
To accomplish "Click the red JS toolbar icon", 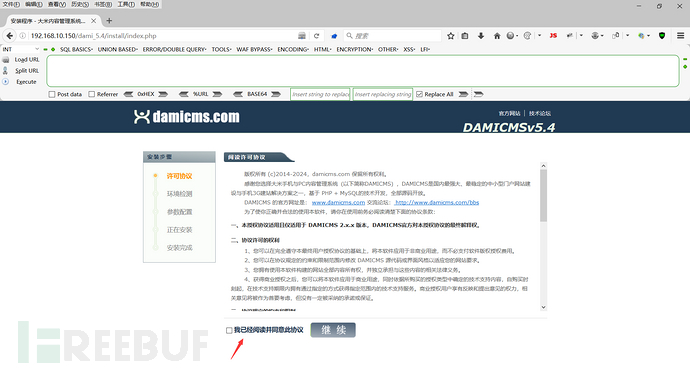I will tap(553, 36).
